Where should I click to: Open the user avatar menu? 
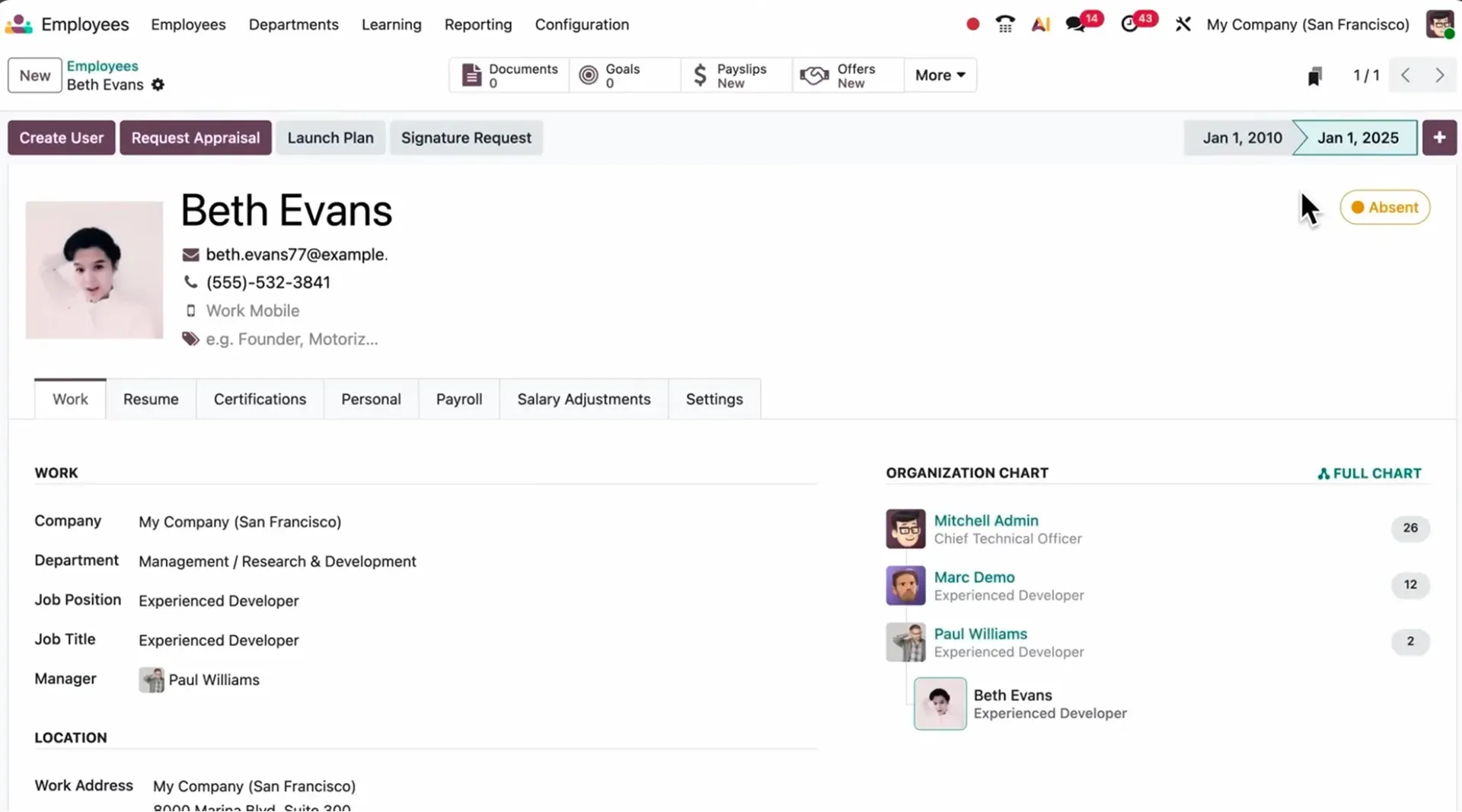pyautogui.click(x=1440, y=24)
